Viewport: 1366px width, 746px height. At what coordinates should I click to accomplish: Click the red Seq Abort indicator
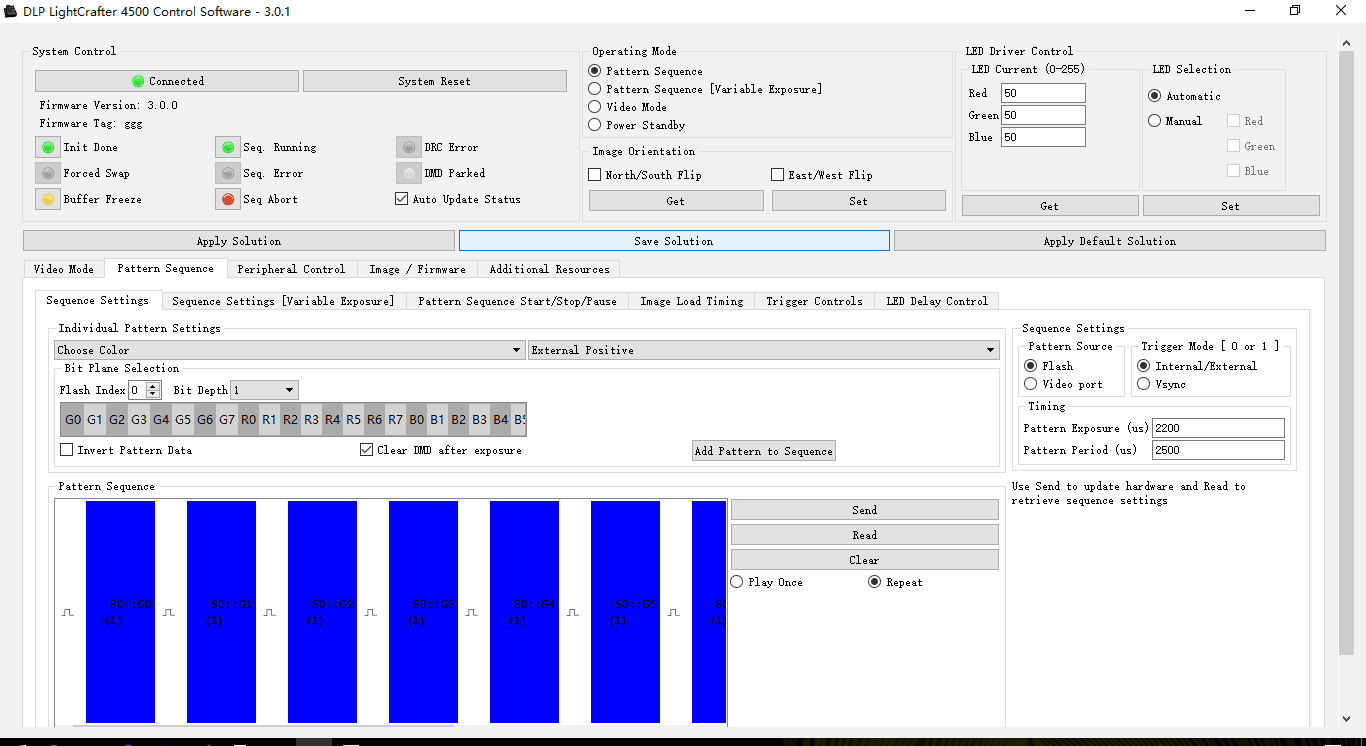coord(228,199)
